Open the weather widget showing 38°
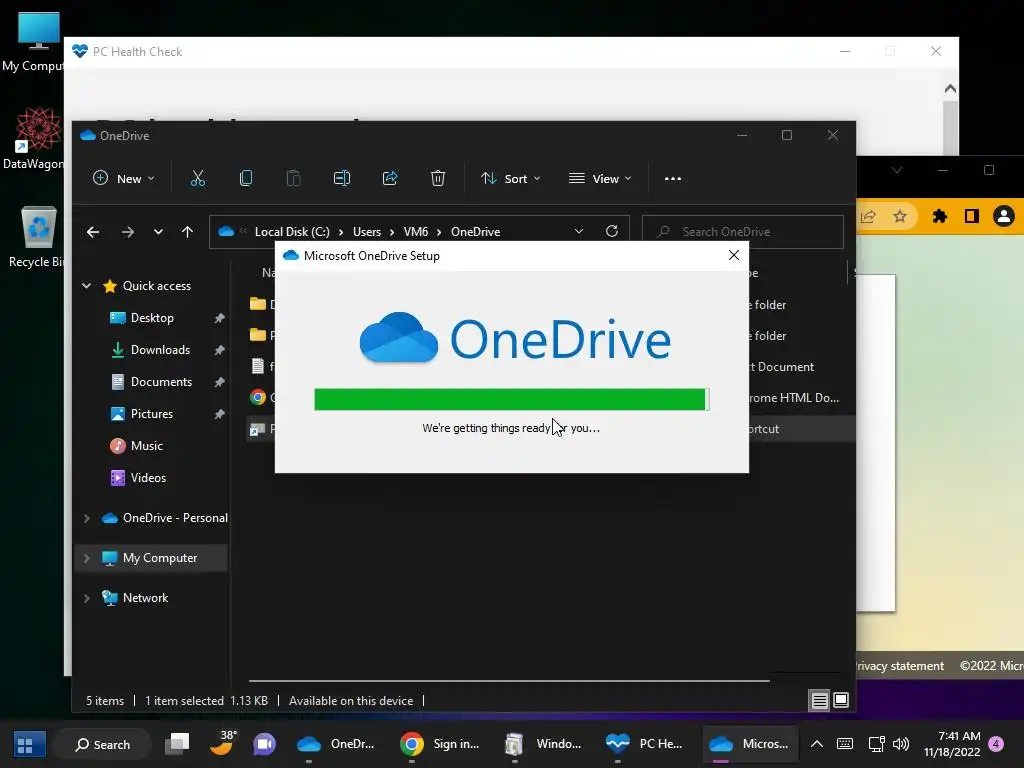The image size is (1024, 768). (x=223, y=743)
